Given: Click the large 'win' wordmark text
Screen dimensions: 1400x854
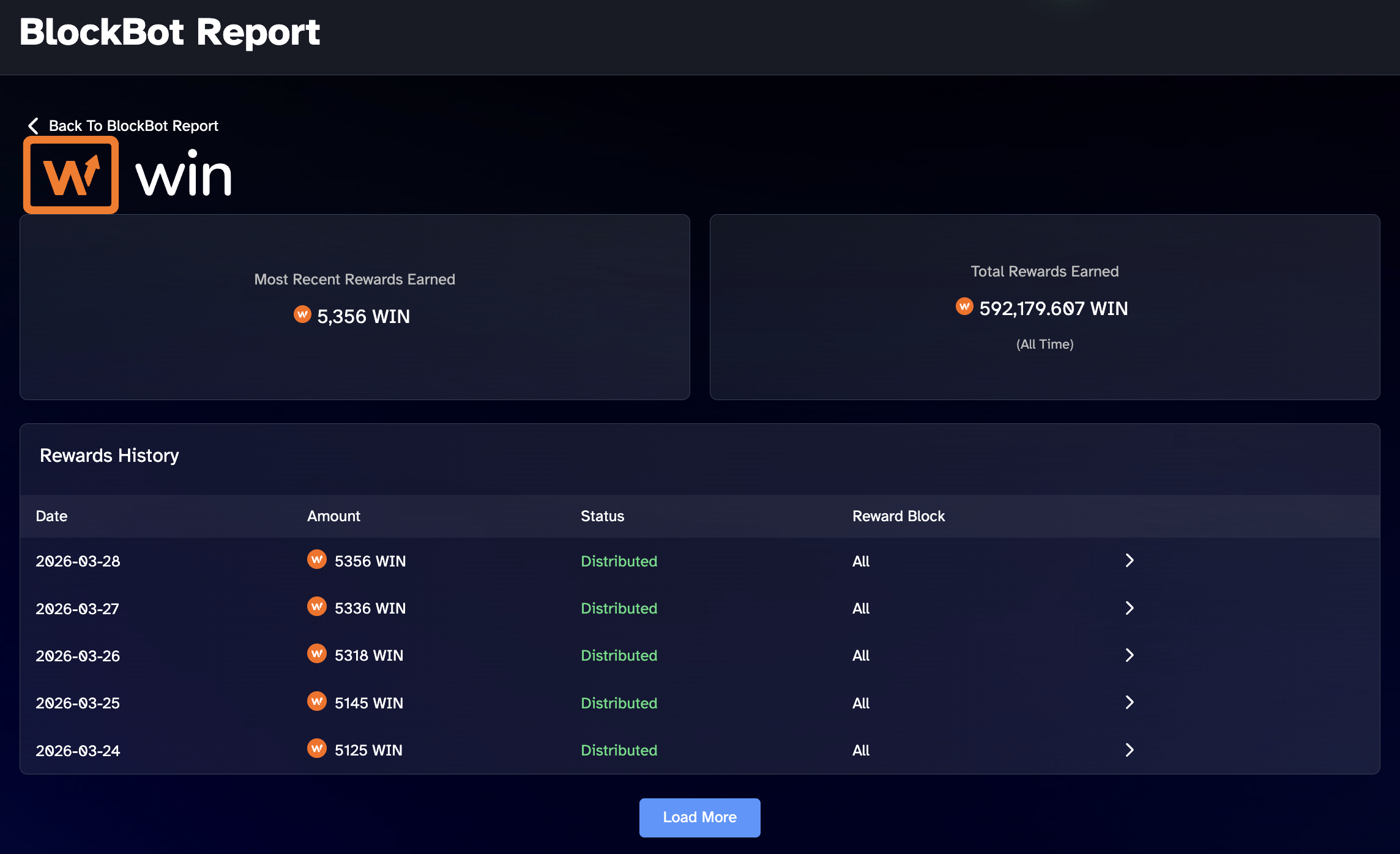Looking at the screenshot, I should point(184,174).
